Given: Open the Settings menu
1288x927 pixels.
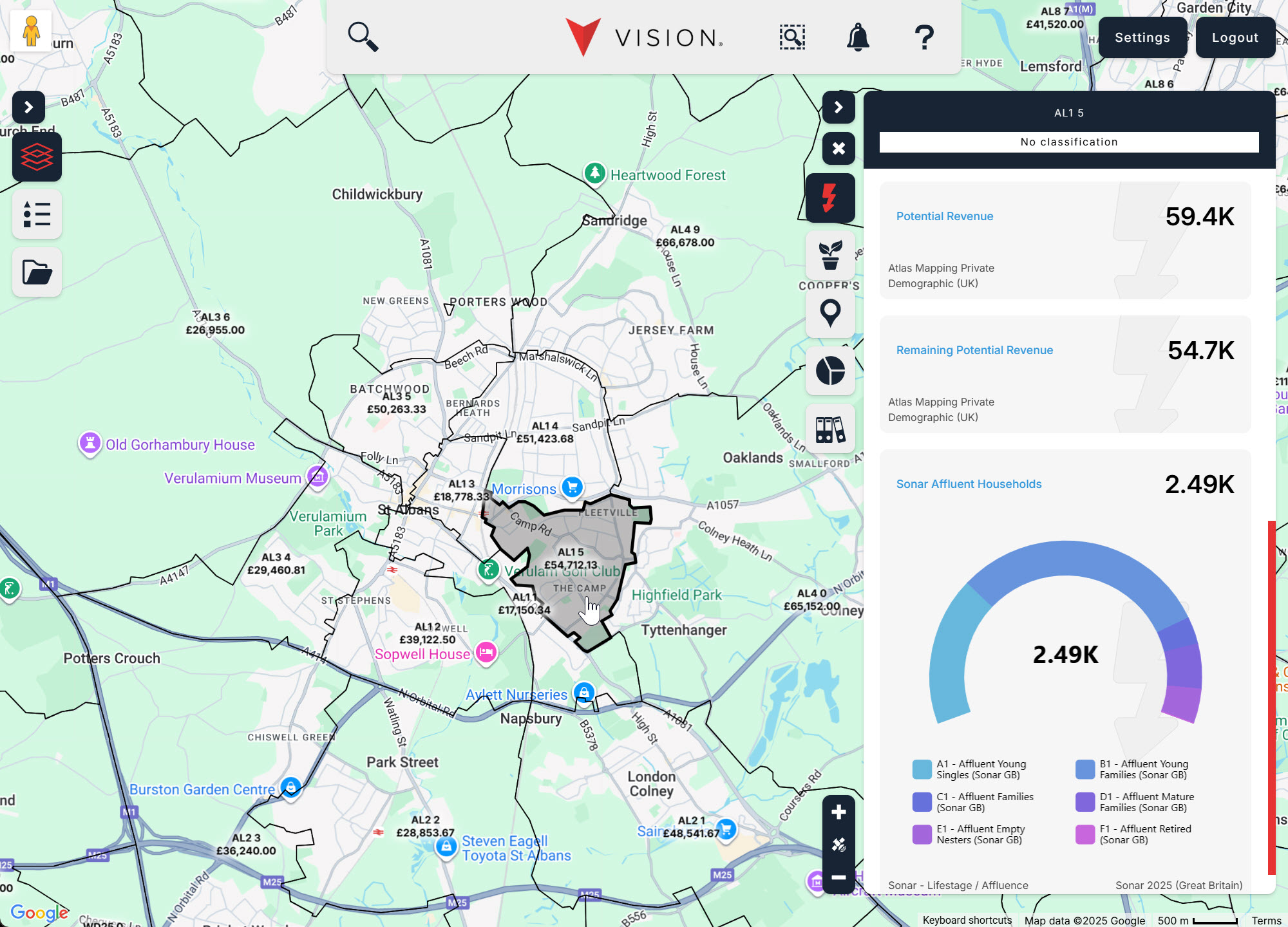Looking at the screenshot, I should pos(1142,37).
